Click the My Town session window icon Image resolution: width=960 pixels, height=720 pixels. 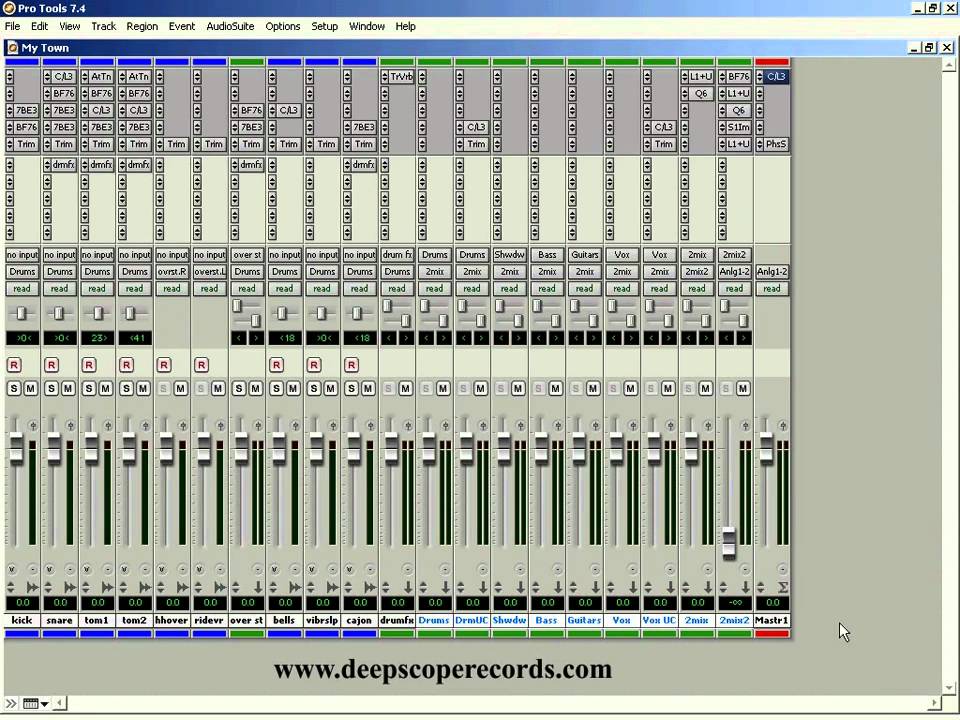tap(12, 48)
